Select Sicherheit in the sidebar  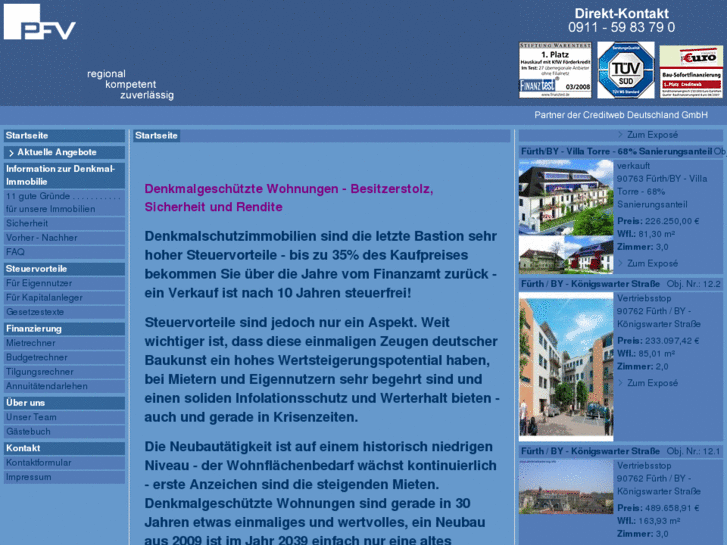point(64,224)
